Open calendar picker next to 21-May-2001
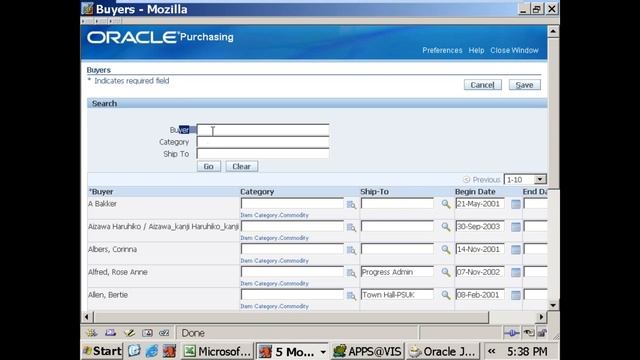Image resolution: width=640 pixels, height=360 pixels. [516, 204]
